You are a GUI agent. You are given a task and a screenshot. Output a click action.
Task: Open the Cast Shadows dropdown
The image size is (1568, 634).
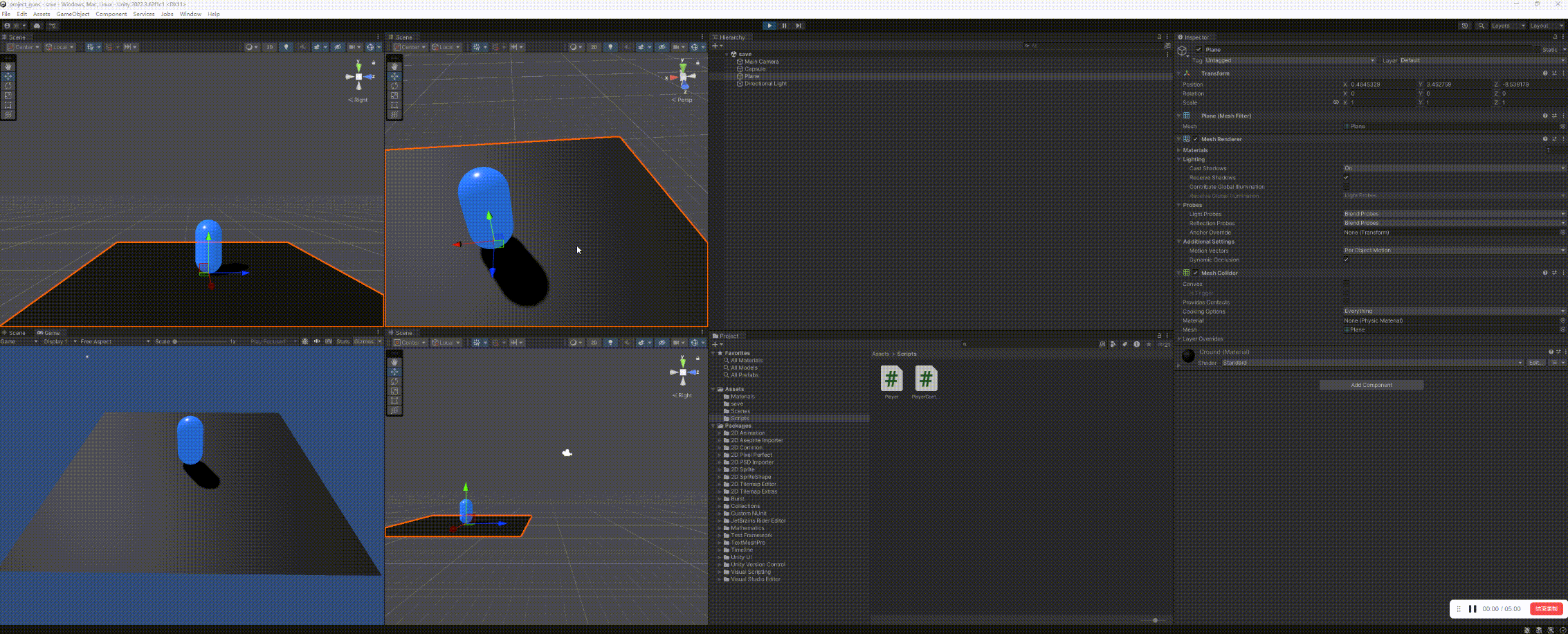click(x=1453, y=168)
